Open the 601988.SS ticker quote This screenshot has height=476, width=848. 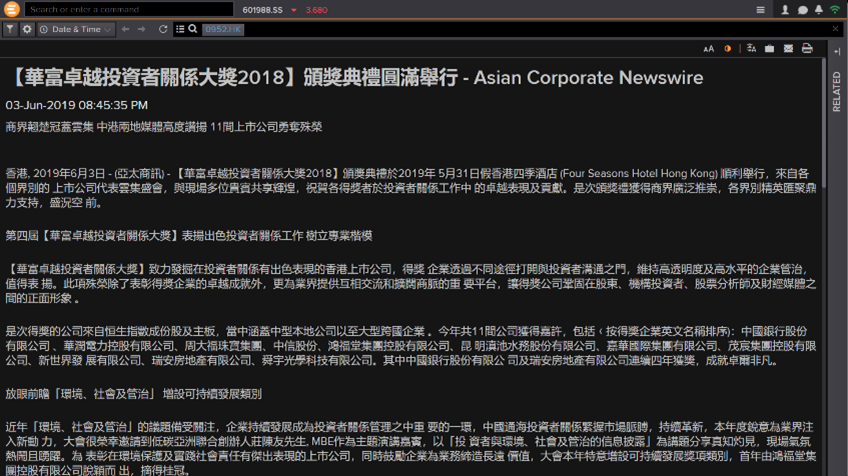coord(262,10)
